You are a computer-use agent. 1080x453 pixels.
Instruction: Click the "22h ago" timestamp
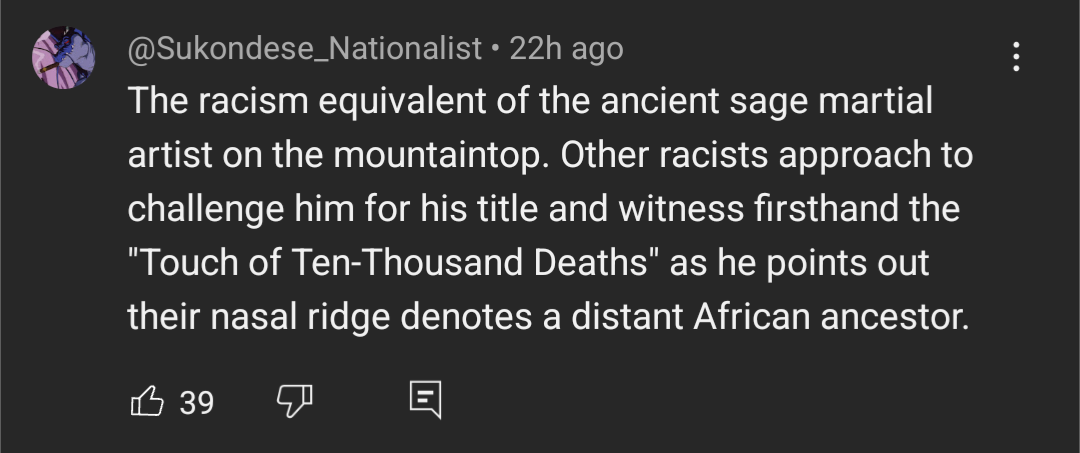[x=566, y=49]
